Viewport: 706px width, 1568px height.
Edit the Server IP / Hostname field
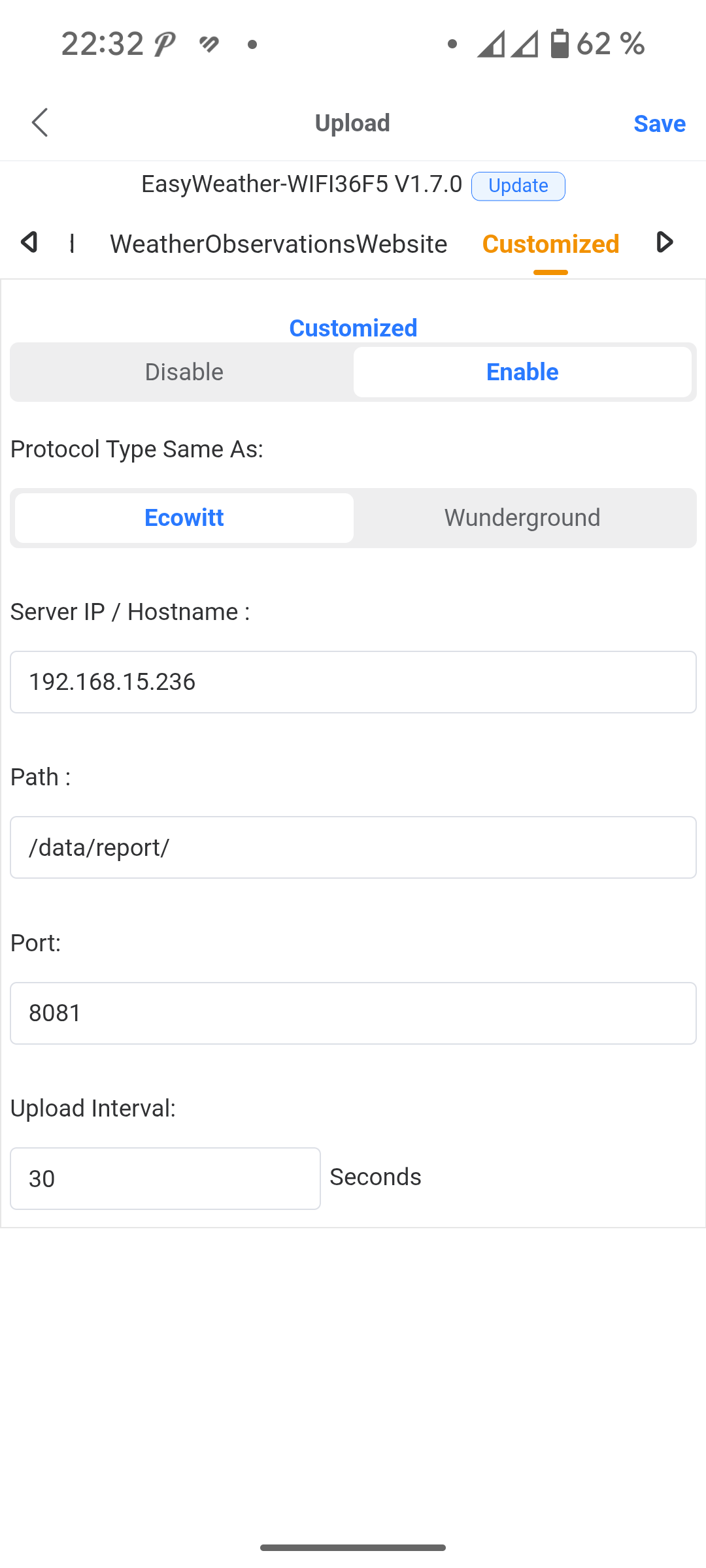(x=353, y=682)
